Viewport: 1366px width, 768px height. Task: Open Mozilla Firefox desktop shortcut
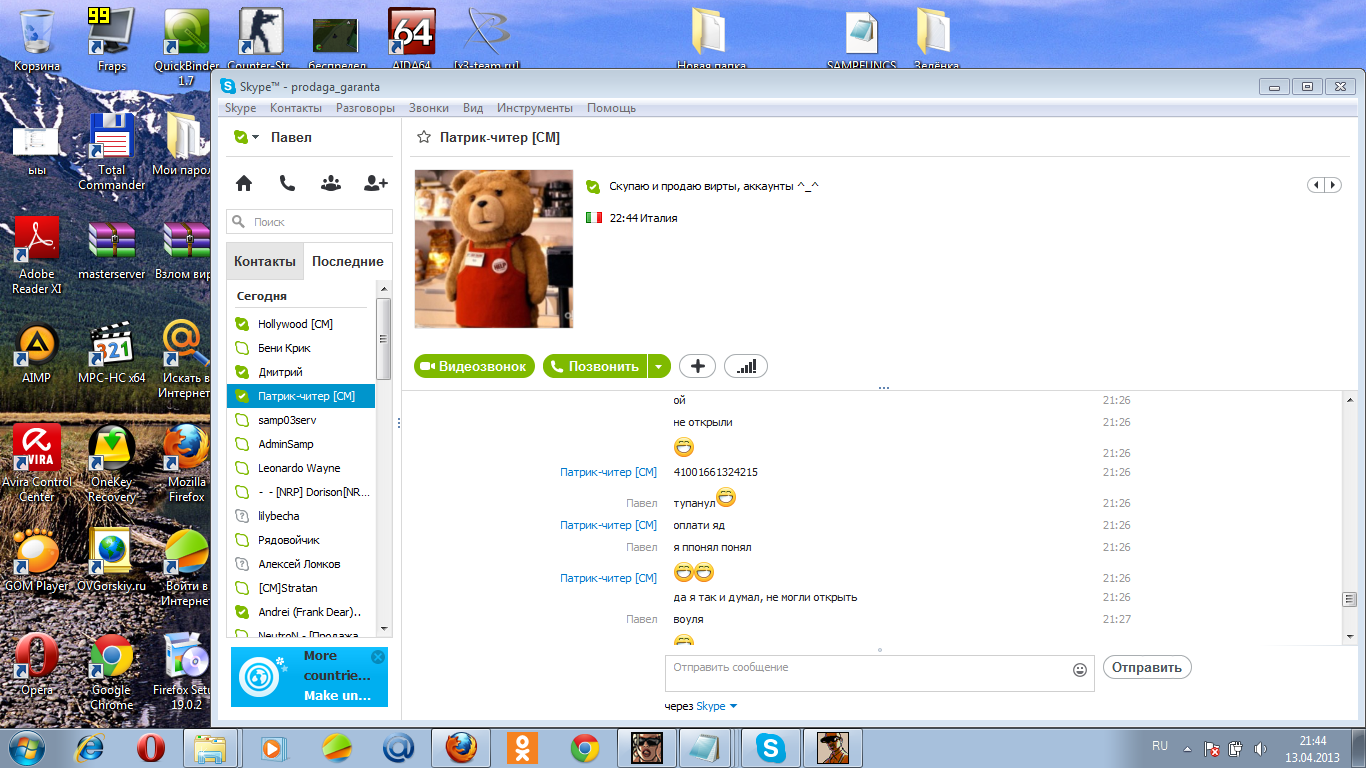click(186, 463)
